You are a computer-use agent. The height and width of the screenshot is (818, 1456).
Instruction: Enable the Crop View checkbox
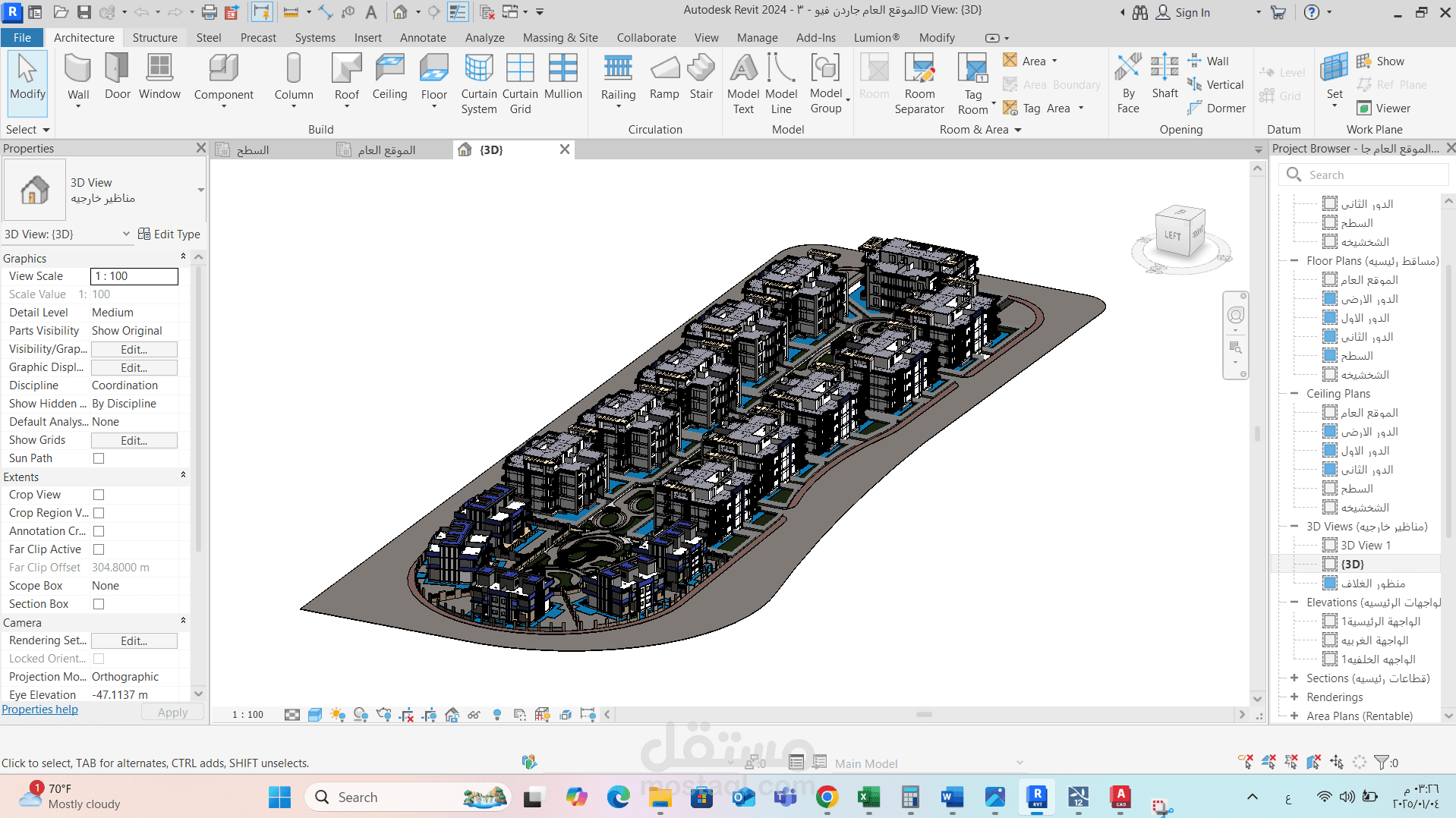pos(99,495)
